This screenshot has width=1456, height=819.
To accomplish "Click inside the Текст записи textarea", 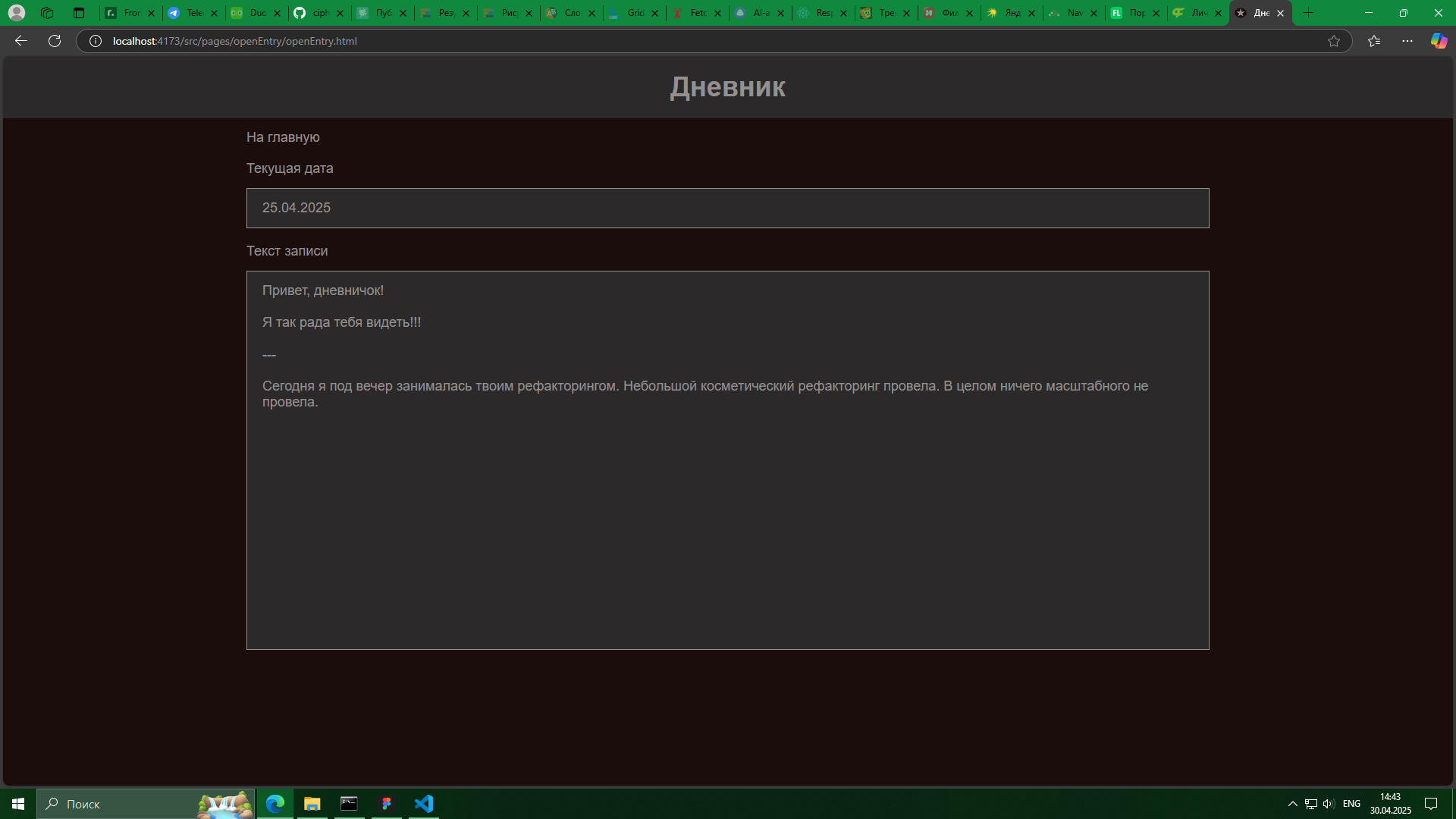I will [x=727, y=460].
